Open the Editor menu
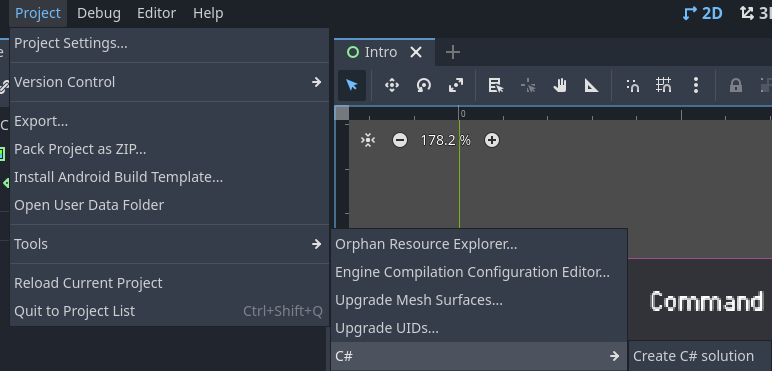The image size is (772, 371). point(157,13)
